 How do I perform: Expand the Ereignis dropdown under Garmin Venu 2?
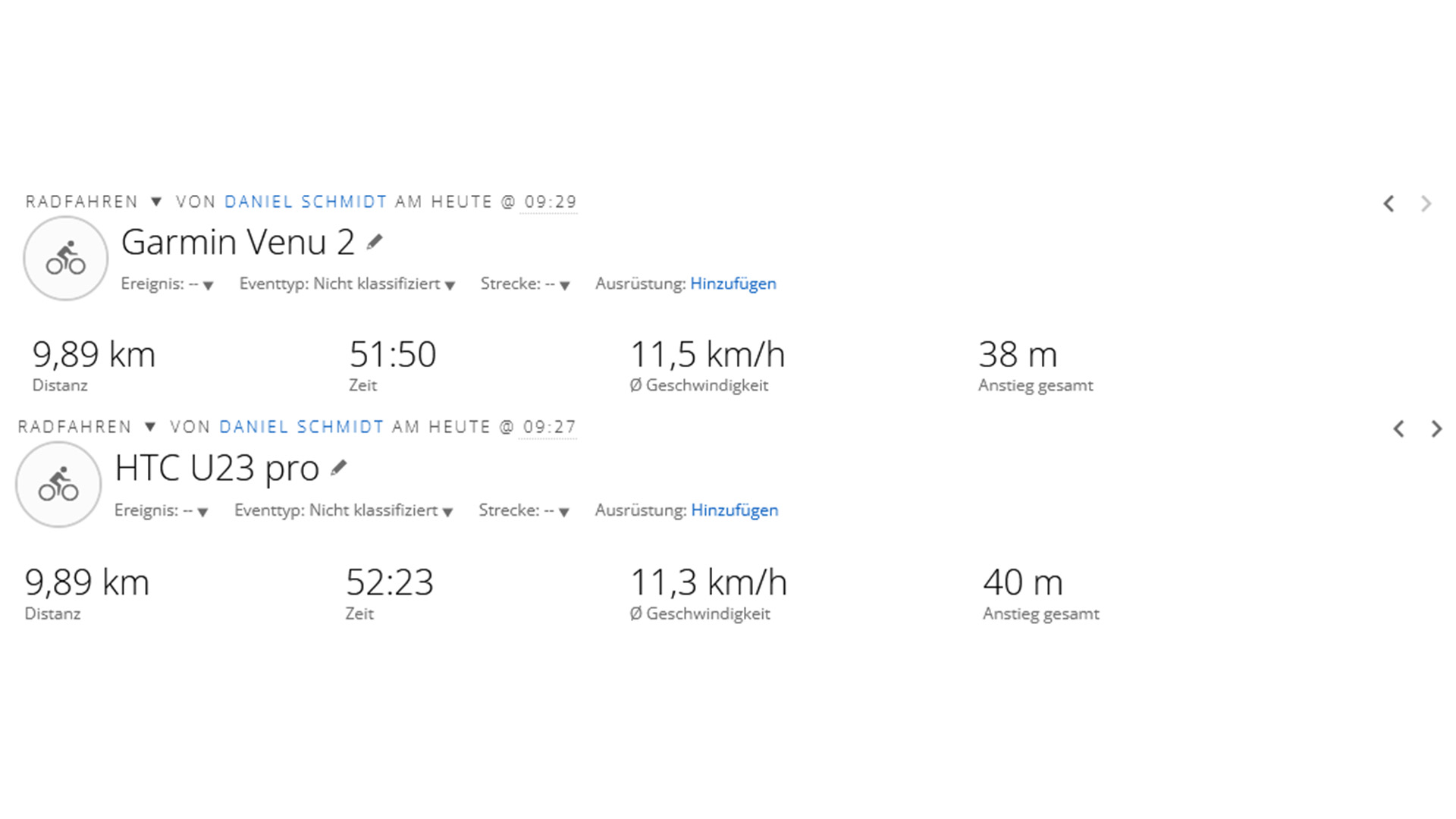click(x=208, y=285)
